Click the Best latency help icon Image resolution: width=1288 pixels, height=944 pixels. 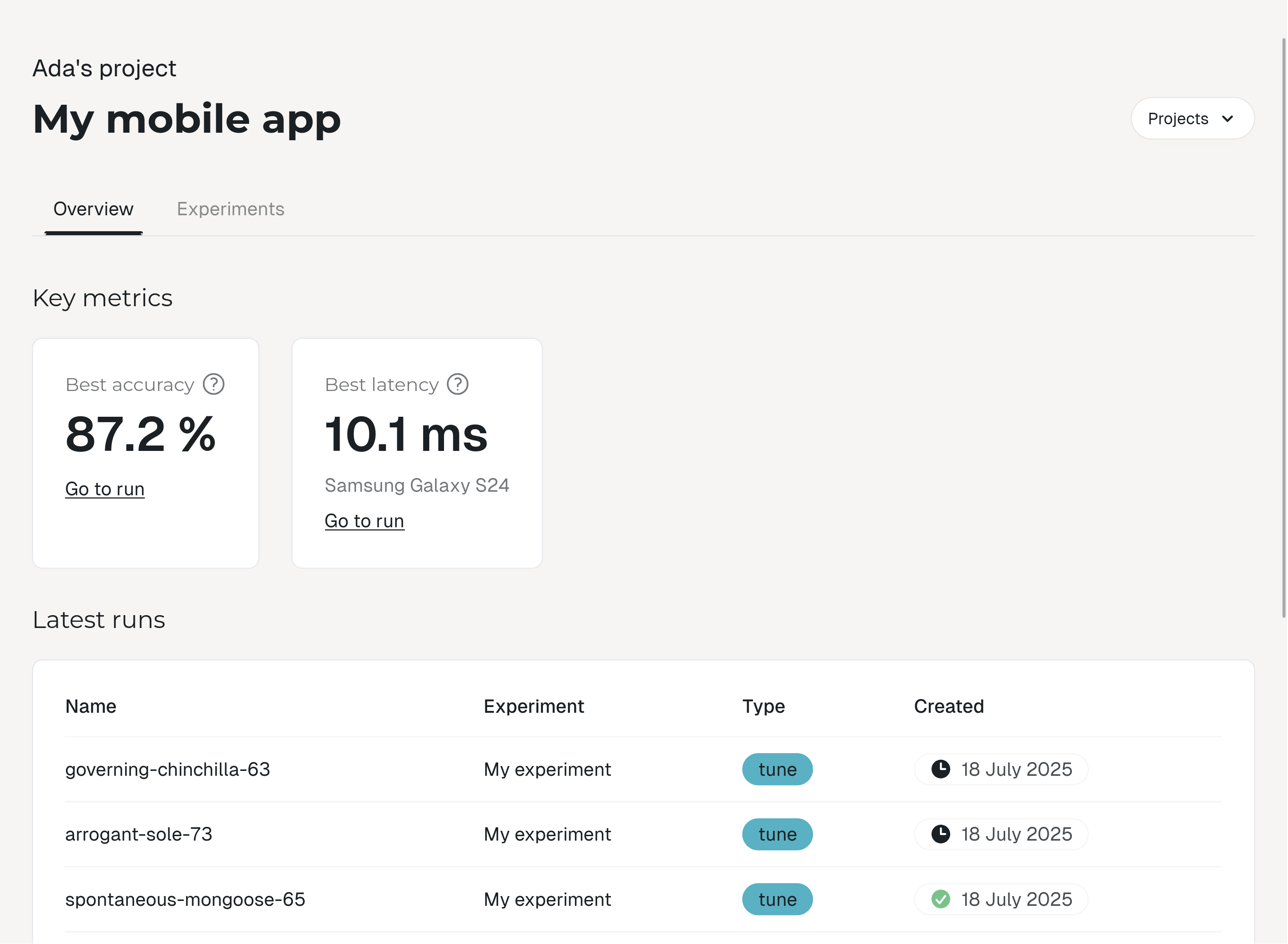(457, 385)
